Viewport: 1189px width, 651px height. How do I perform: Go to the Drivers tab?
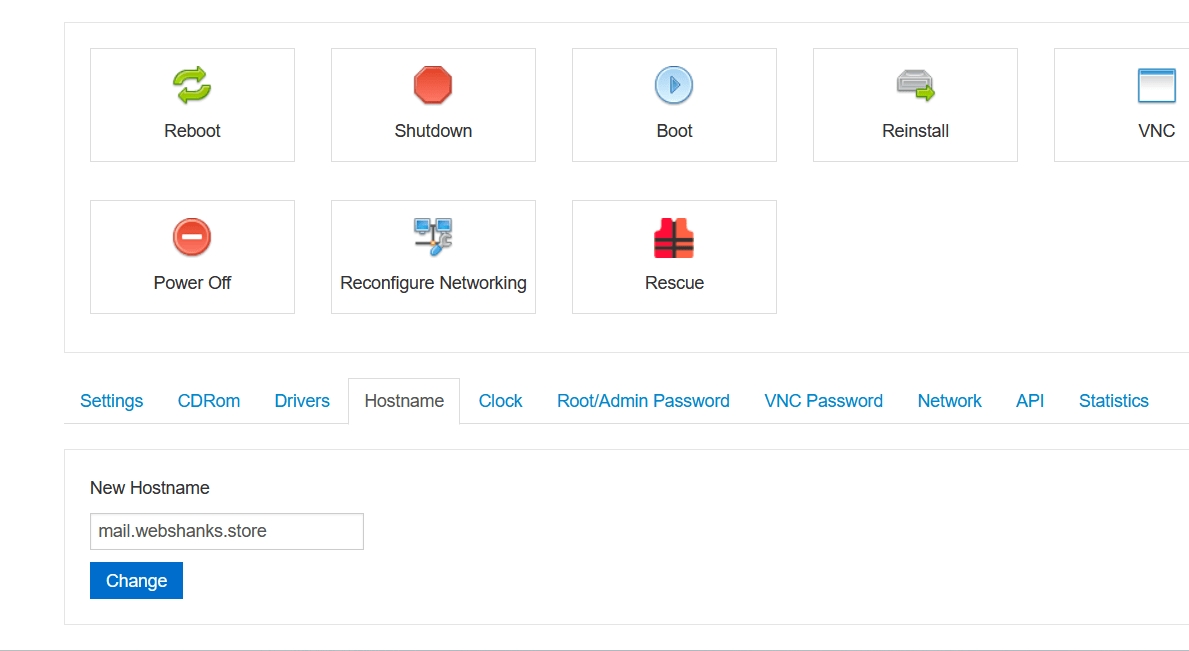coord(302,401)
